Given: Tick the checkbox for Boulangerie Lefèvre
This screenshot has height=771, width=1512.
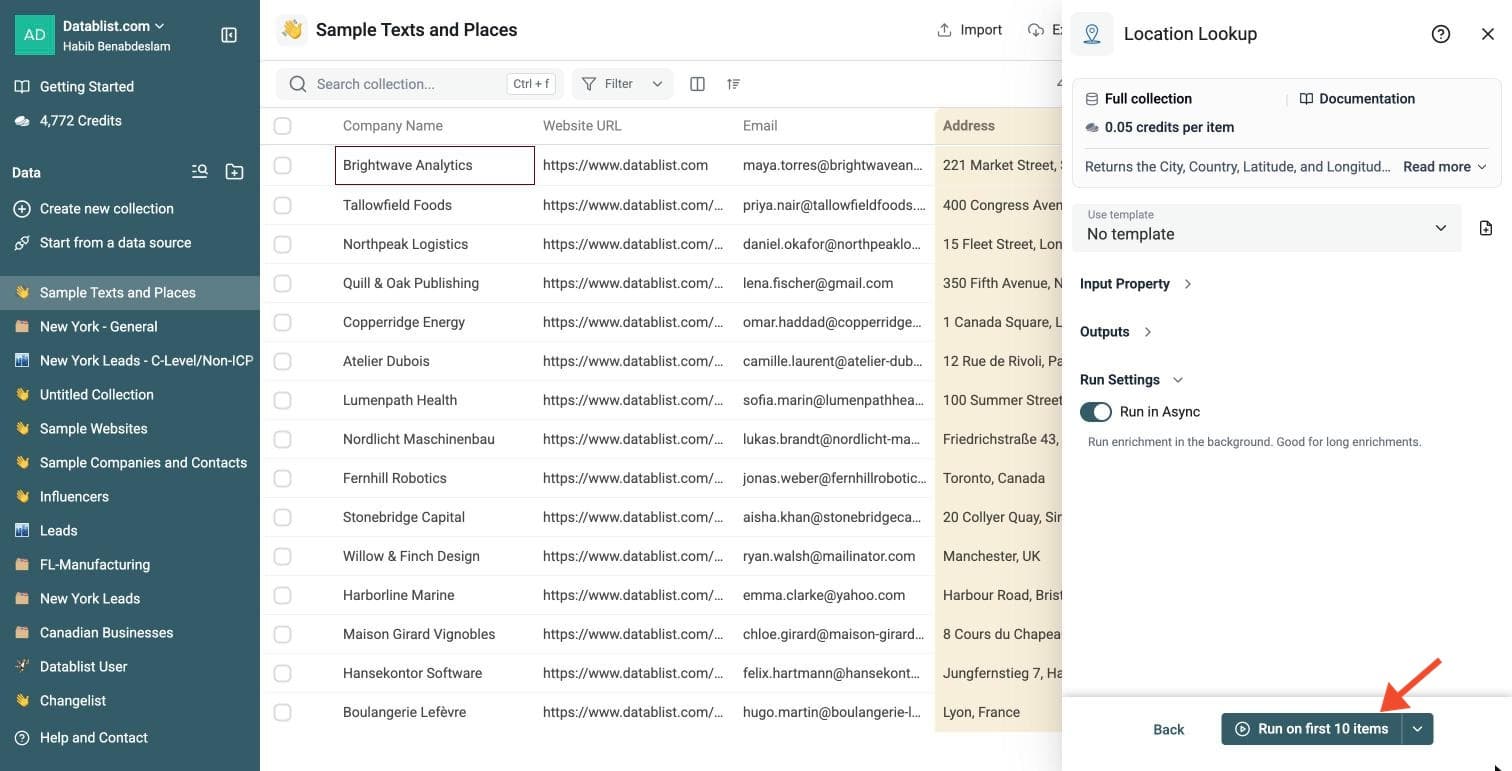Looking at the screenshot, I should coord(283,712).
